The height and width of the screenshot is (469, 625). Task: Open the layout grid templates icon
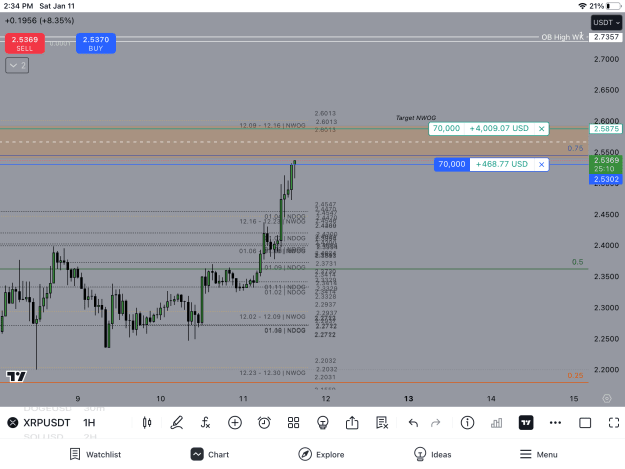pyautogui.click(x=293, y=423)
